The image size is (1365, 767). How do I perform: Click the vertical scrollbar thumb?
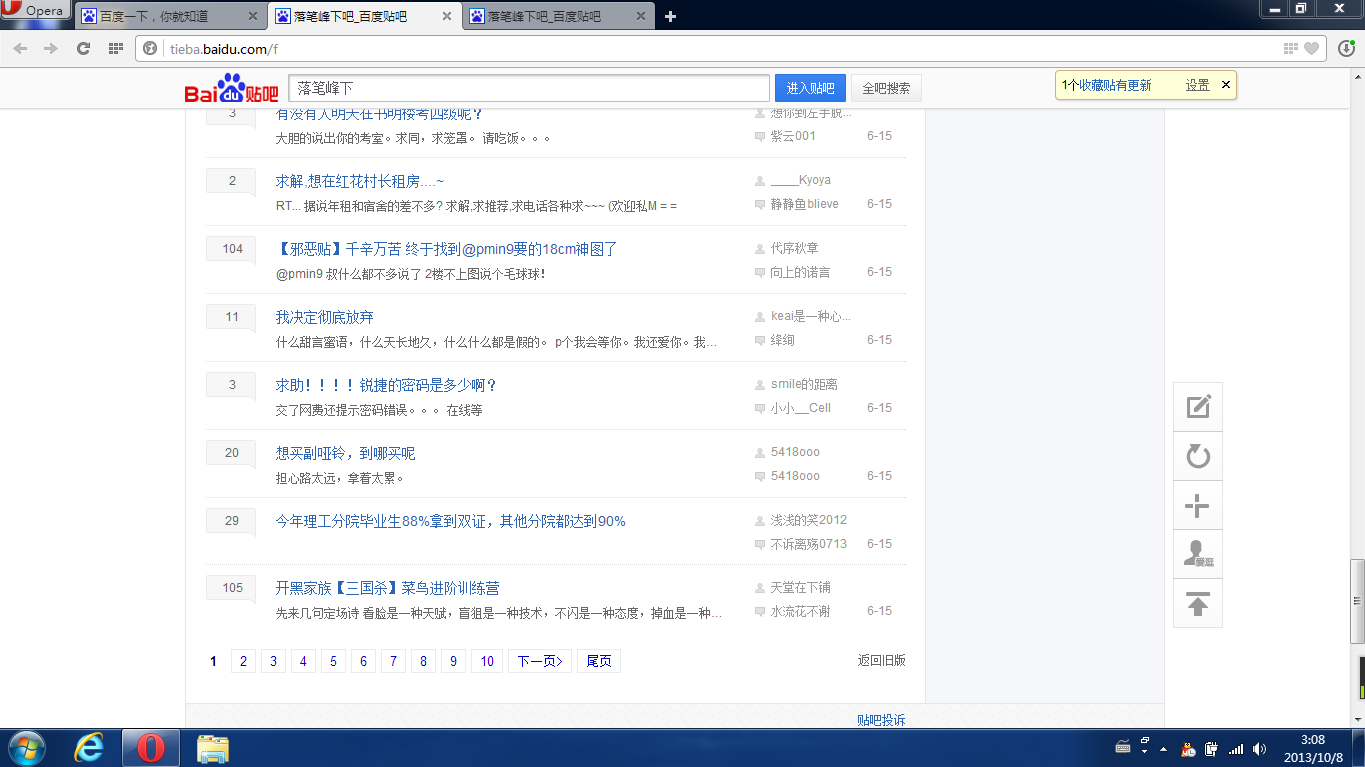[1357, 600]
